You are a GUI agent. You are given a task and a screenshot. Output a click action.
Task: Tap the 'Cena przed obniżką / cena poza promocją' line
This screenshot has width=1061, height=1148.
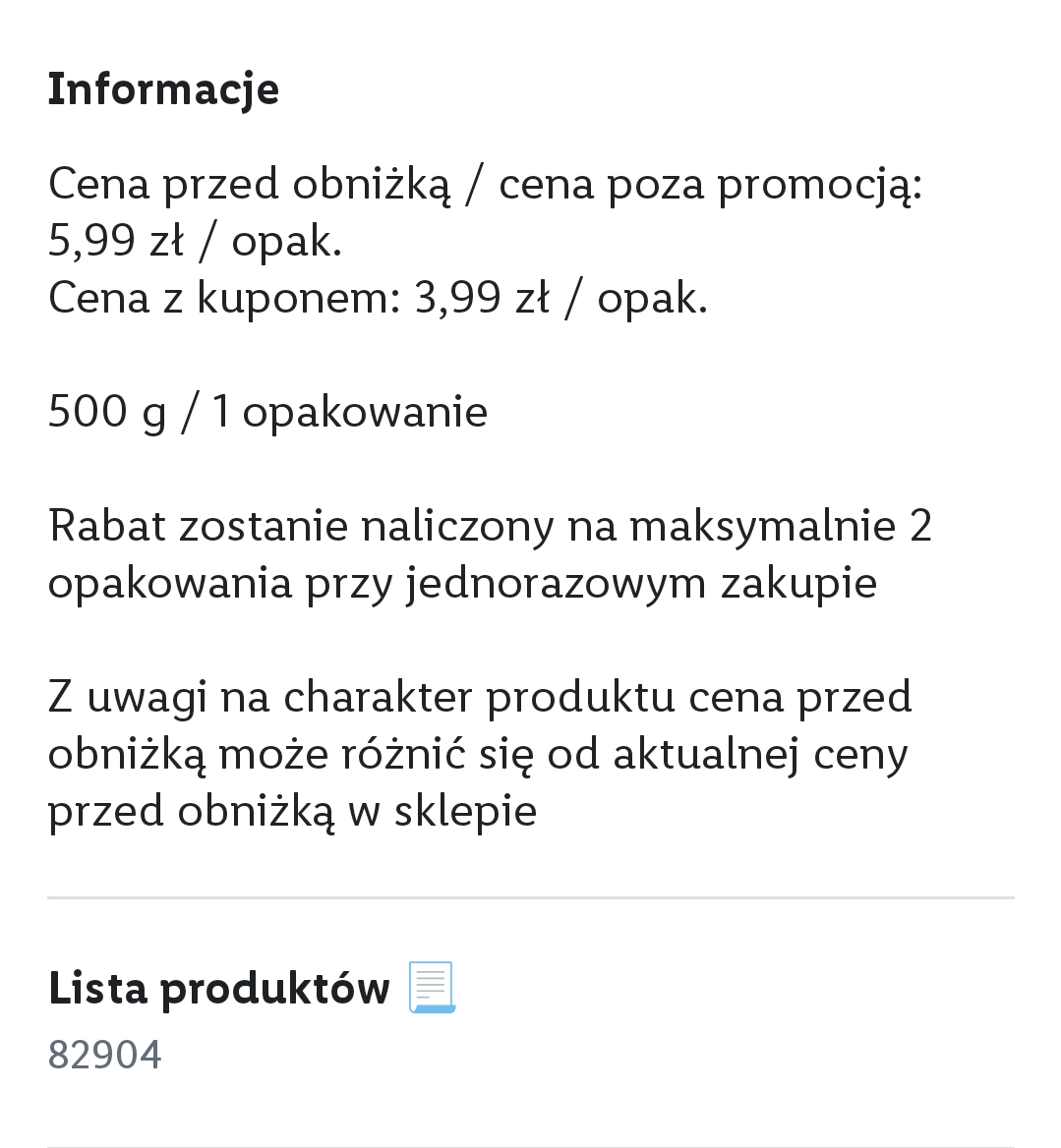pos(485,184)
